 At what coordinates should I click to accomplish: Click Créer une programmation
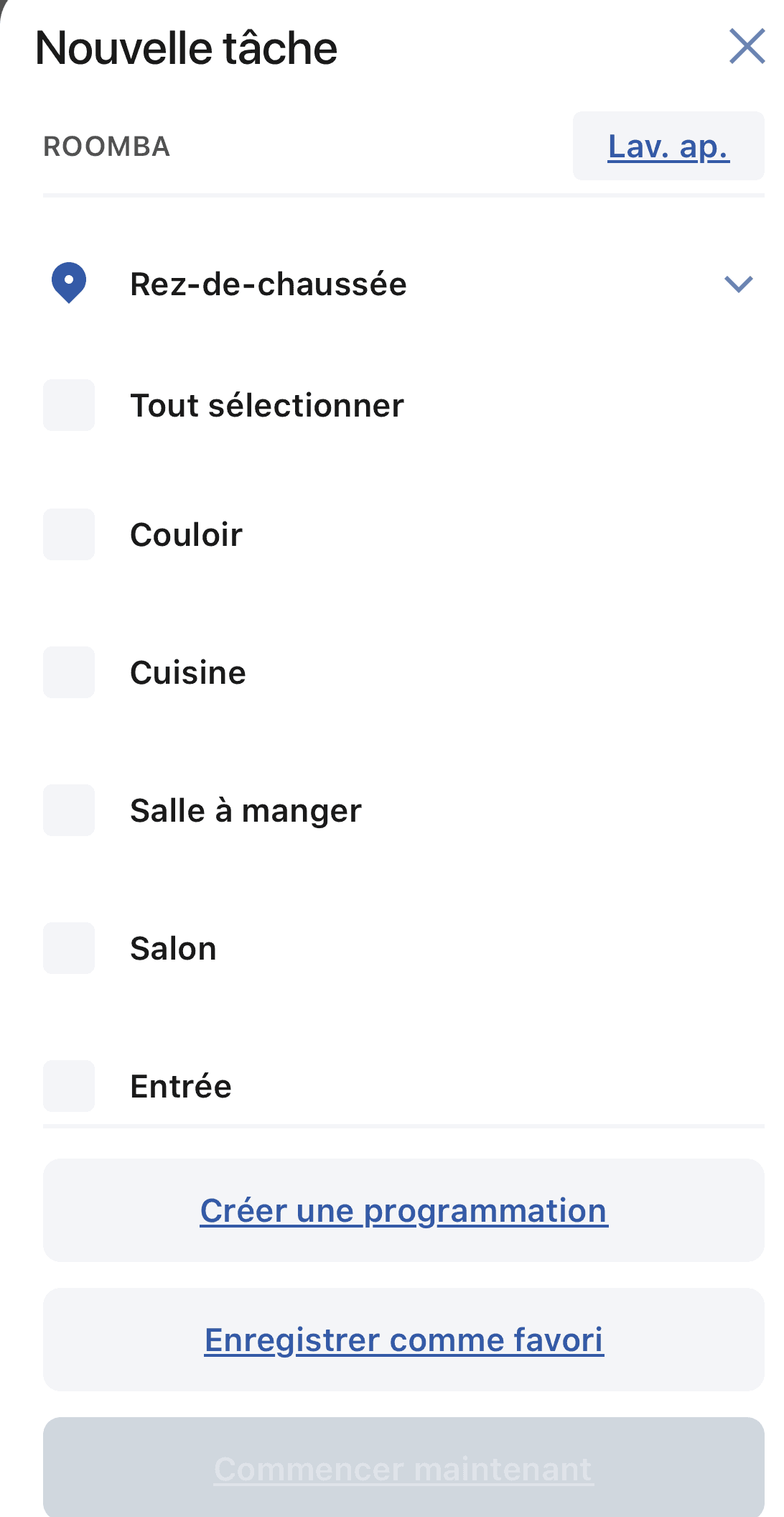tap(403, 1210)
